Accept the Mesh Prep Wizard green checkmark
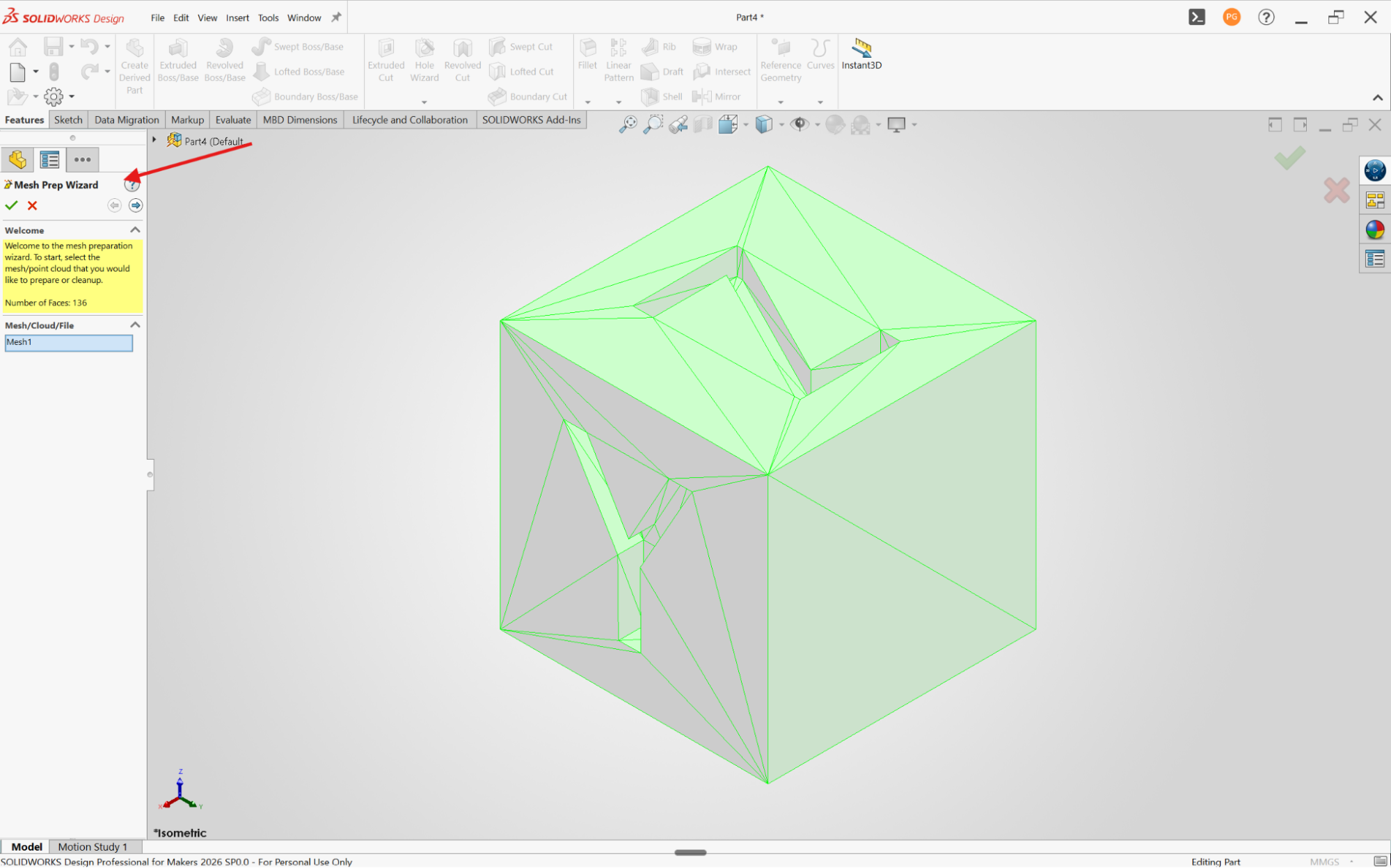Viewport: 1391px width, 868px height. 11,206
